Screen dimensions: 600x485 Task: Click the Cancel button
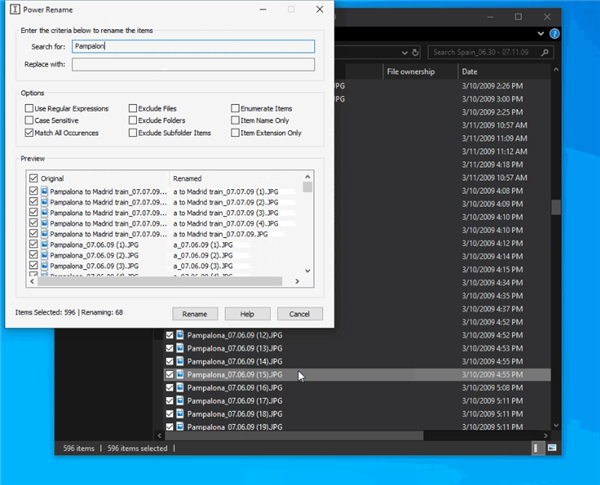tap(299, 313)
